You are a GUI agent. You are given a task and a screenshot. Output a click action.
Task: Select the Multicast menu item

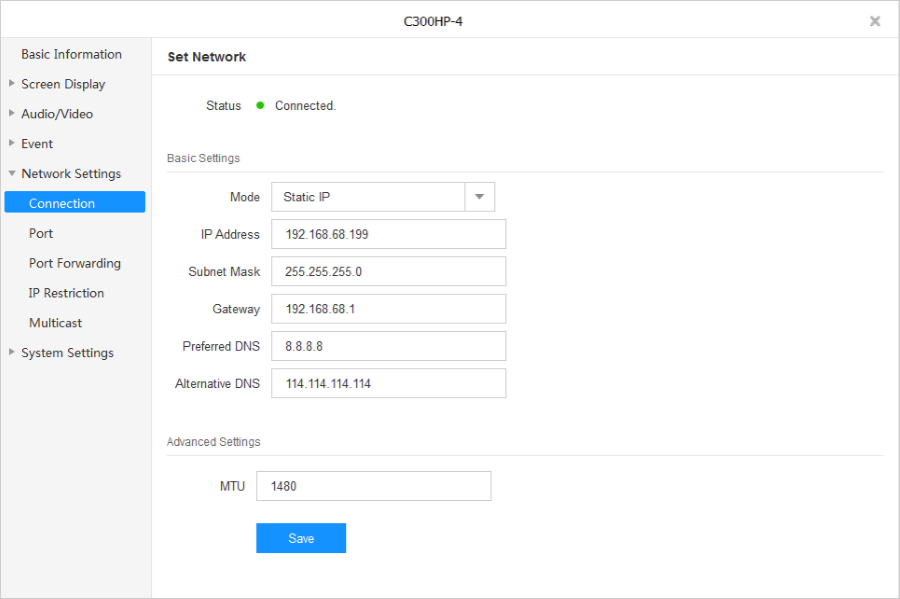point(55,323)
